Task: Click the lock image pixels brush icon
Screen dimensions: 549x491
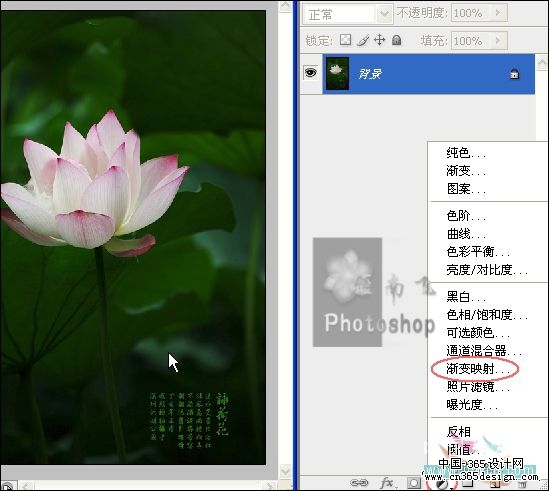Action: click(x=363, y=40)
